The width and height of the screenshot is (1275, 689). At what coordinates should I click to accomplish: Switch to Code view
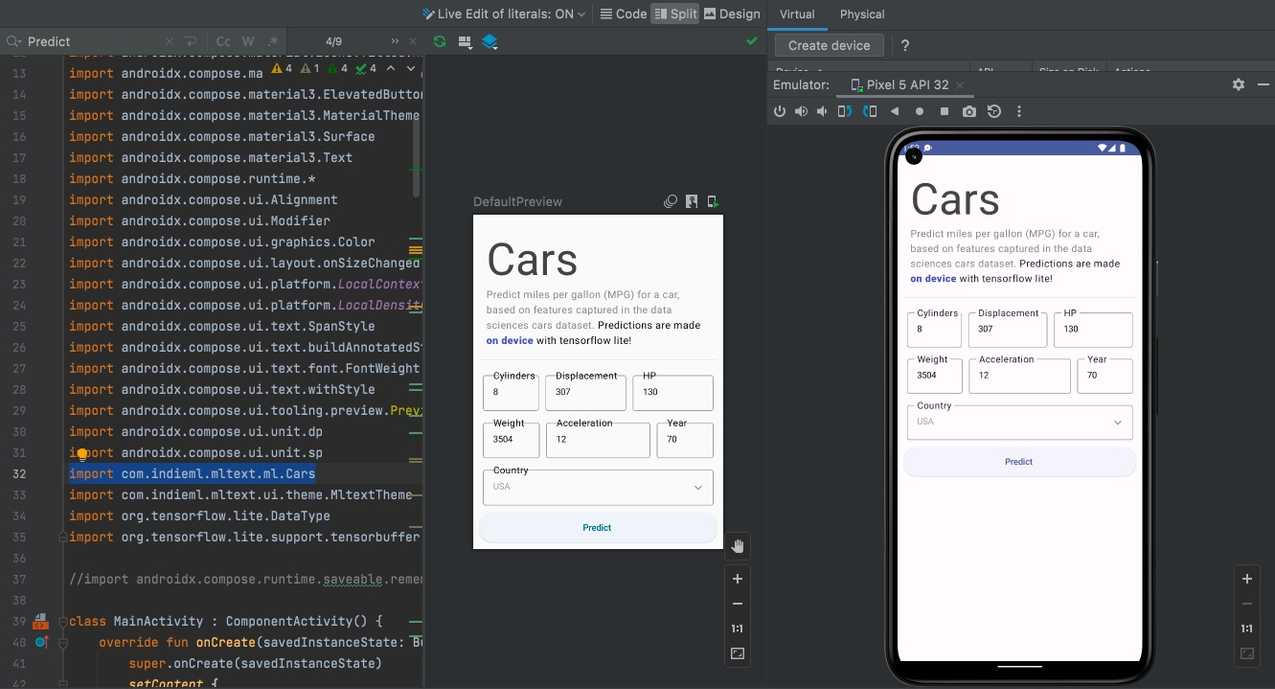click(x=622, y=13)
